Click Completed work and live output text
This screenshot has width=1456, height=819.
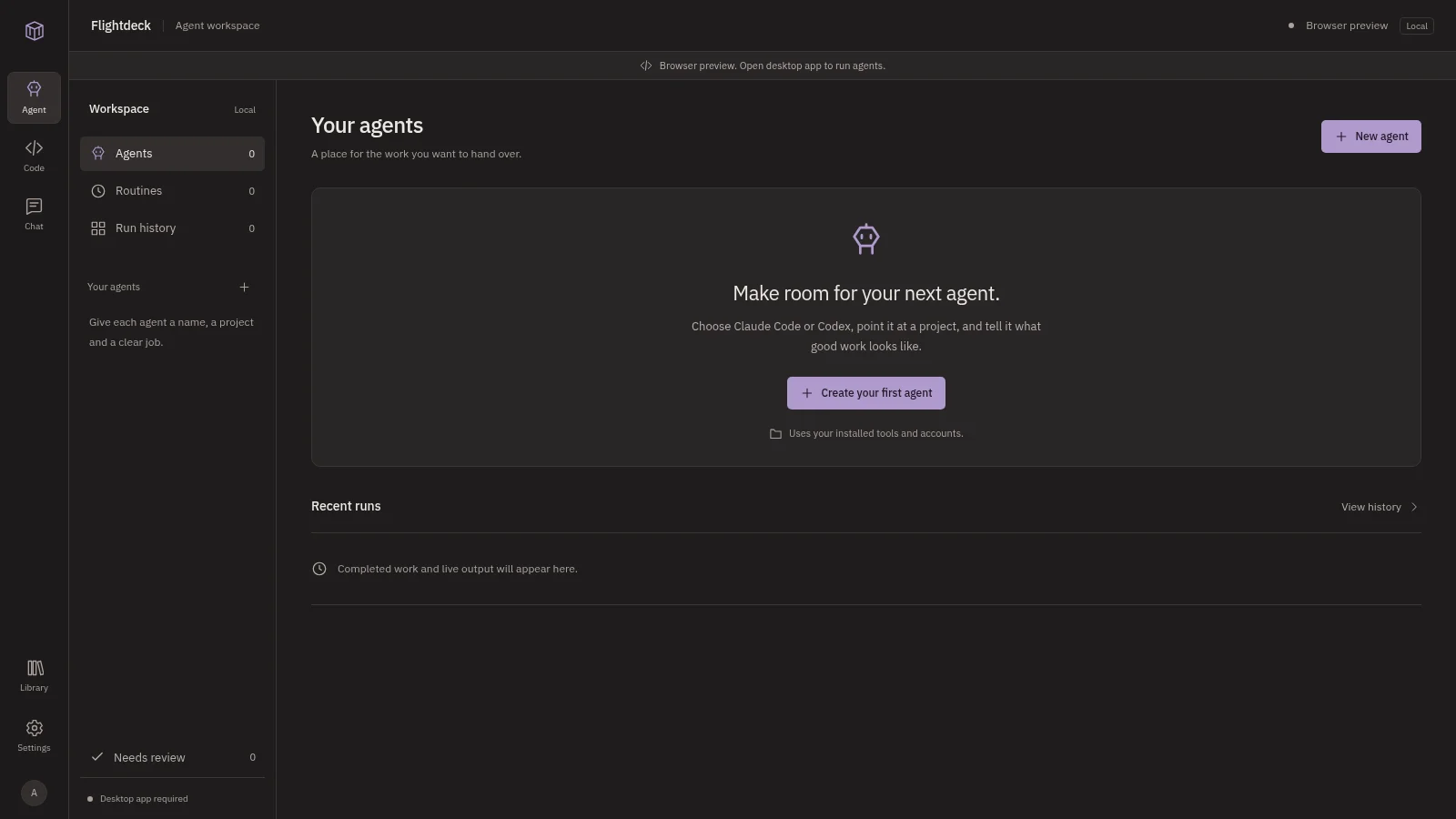click(x=457, y=569)
